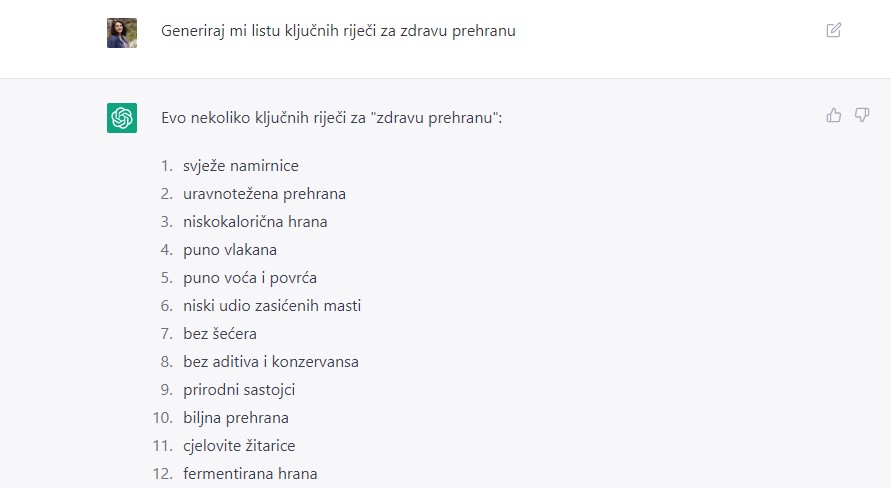Image resolution: width=891 pixels, height=488 pixels.
Task: Click the number 10 list marker
Action: (163, 418)
